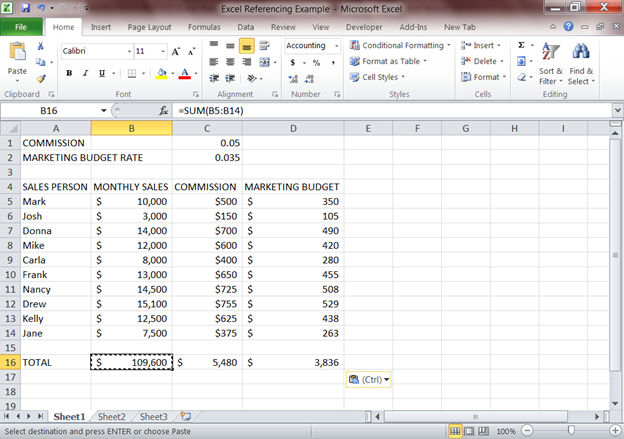Screen dimensions: 624x439
Task: Click the Borders icon
Action: point(132,73)
